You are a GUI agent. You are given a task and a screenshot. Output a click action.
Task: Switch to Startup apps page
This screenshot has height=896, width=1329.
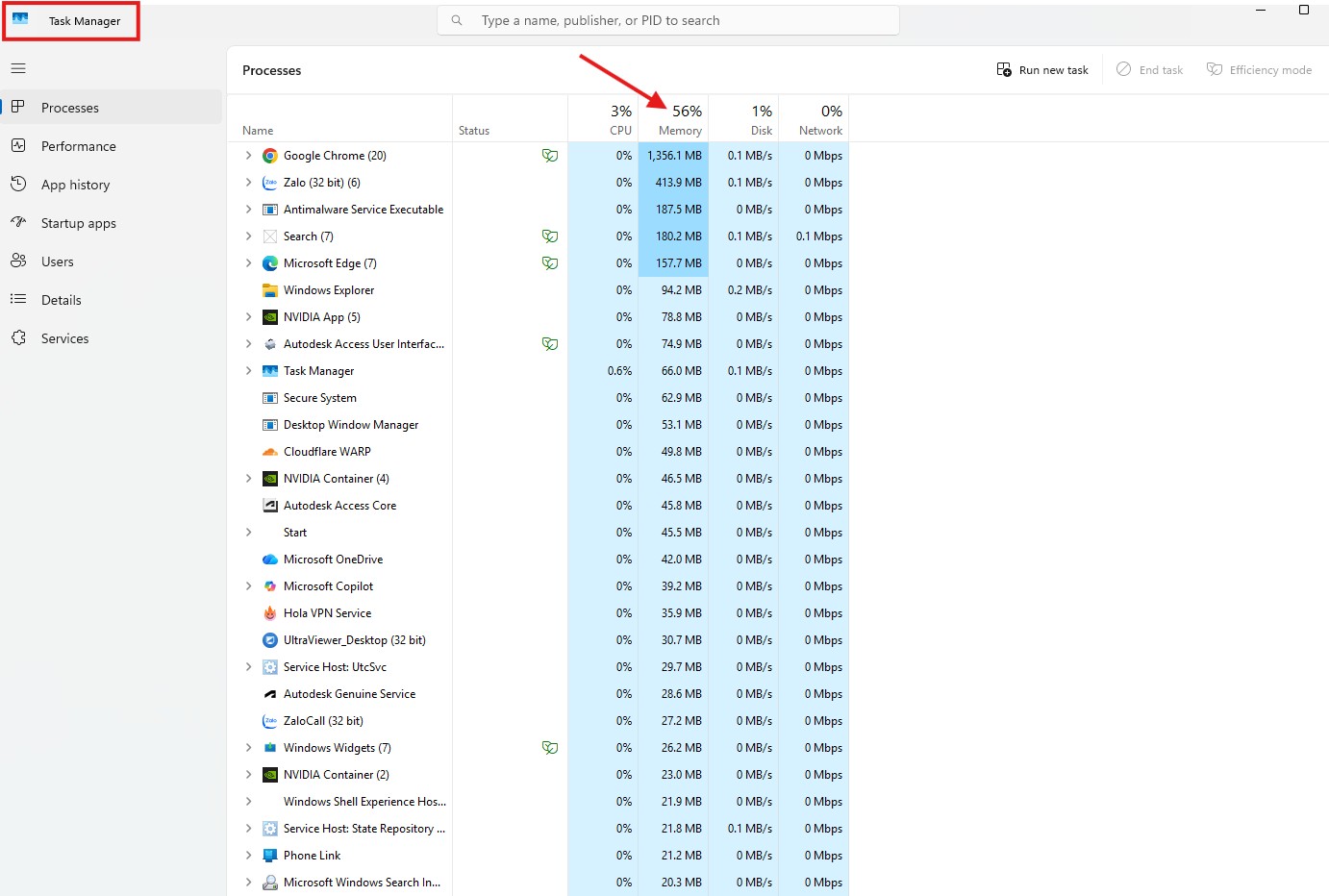point(78,223)
